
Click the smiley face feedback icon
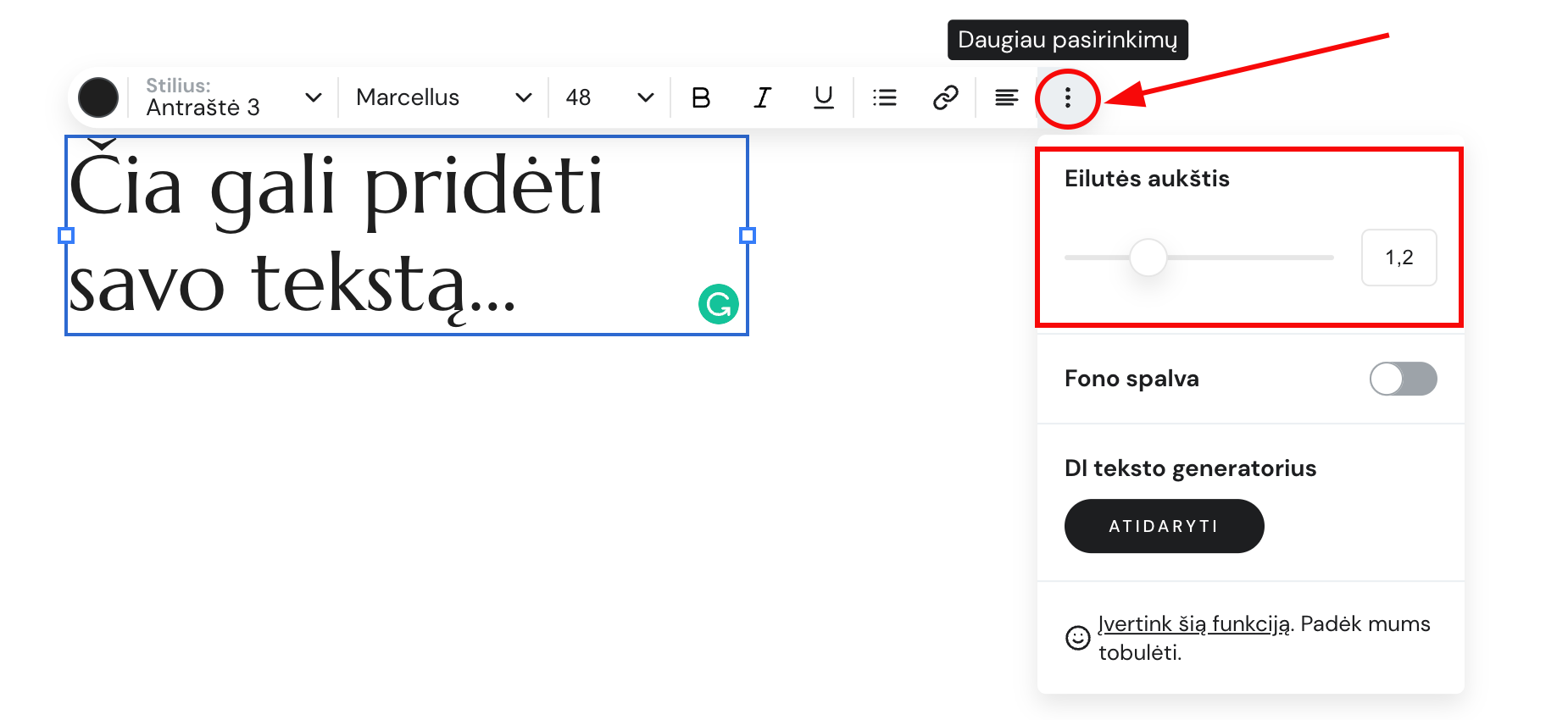click(1077, 638)
